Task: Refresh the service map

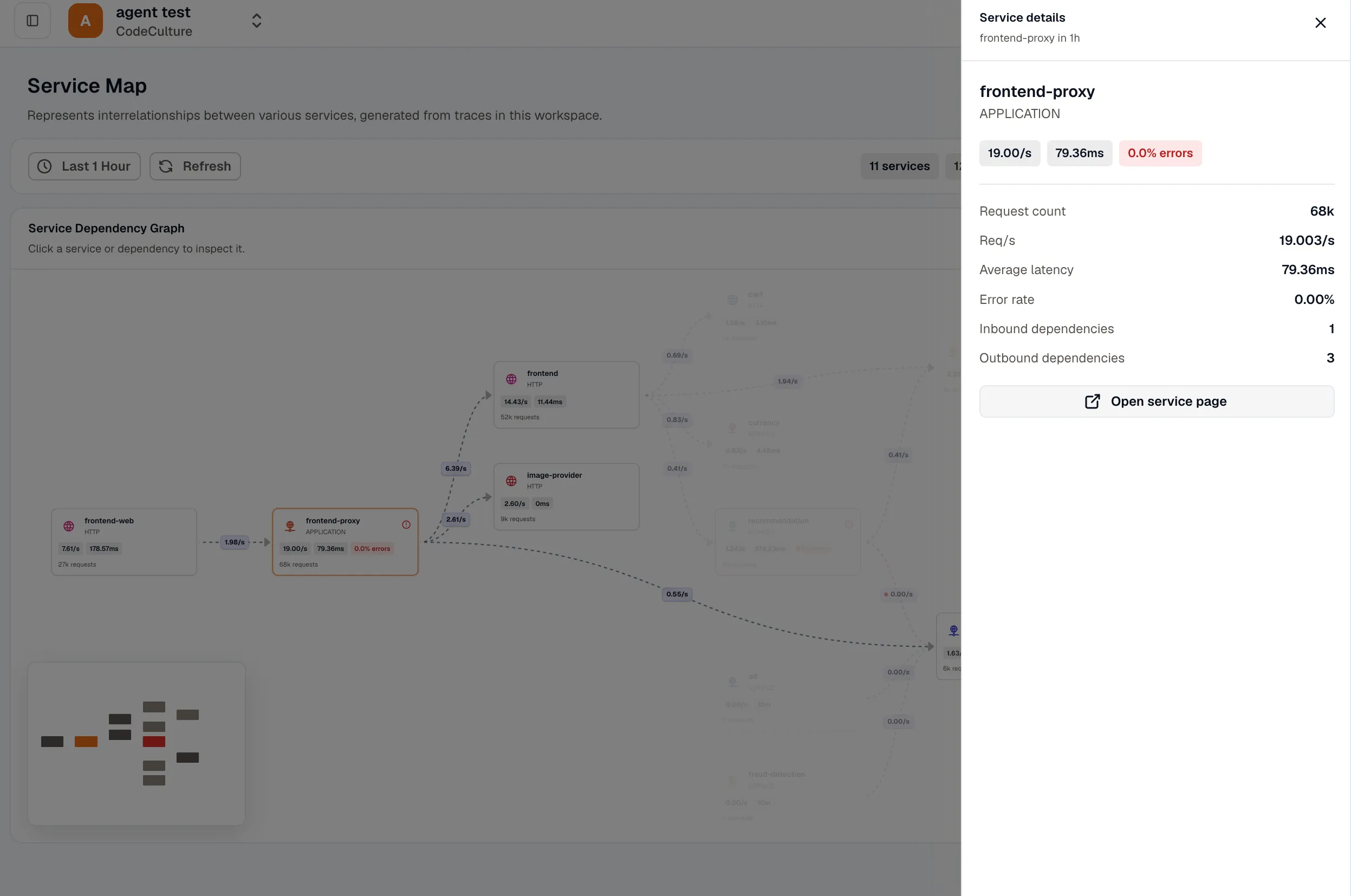Action: (x=195, y=166)
